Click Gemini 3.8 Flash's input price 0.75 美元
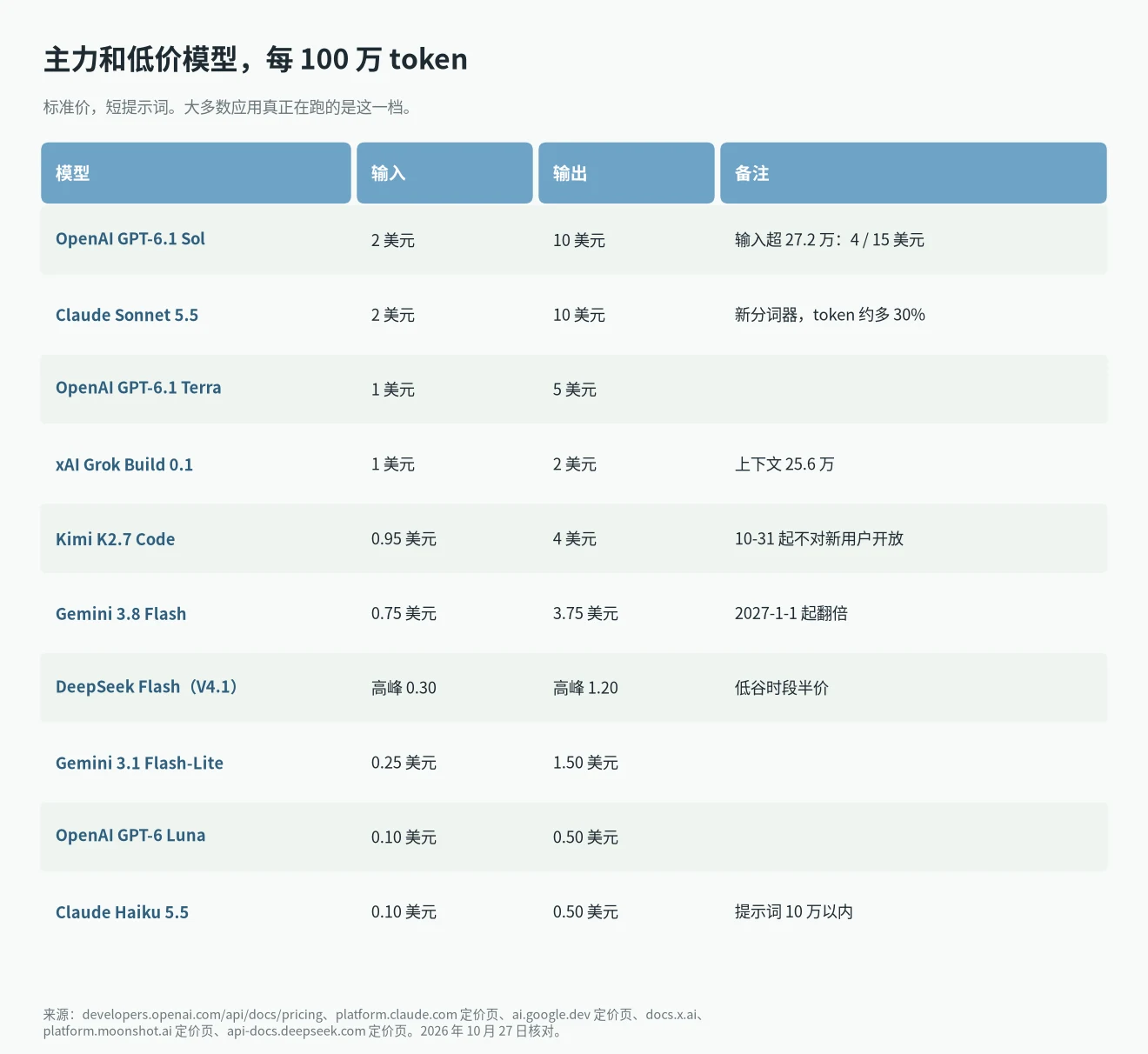The width and height of the screenshot is (1148, 1054). 404,614
